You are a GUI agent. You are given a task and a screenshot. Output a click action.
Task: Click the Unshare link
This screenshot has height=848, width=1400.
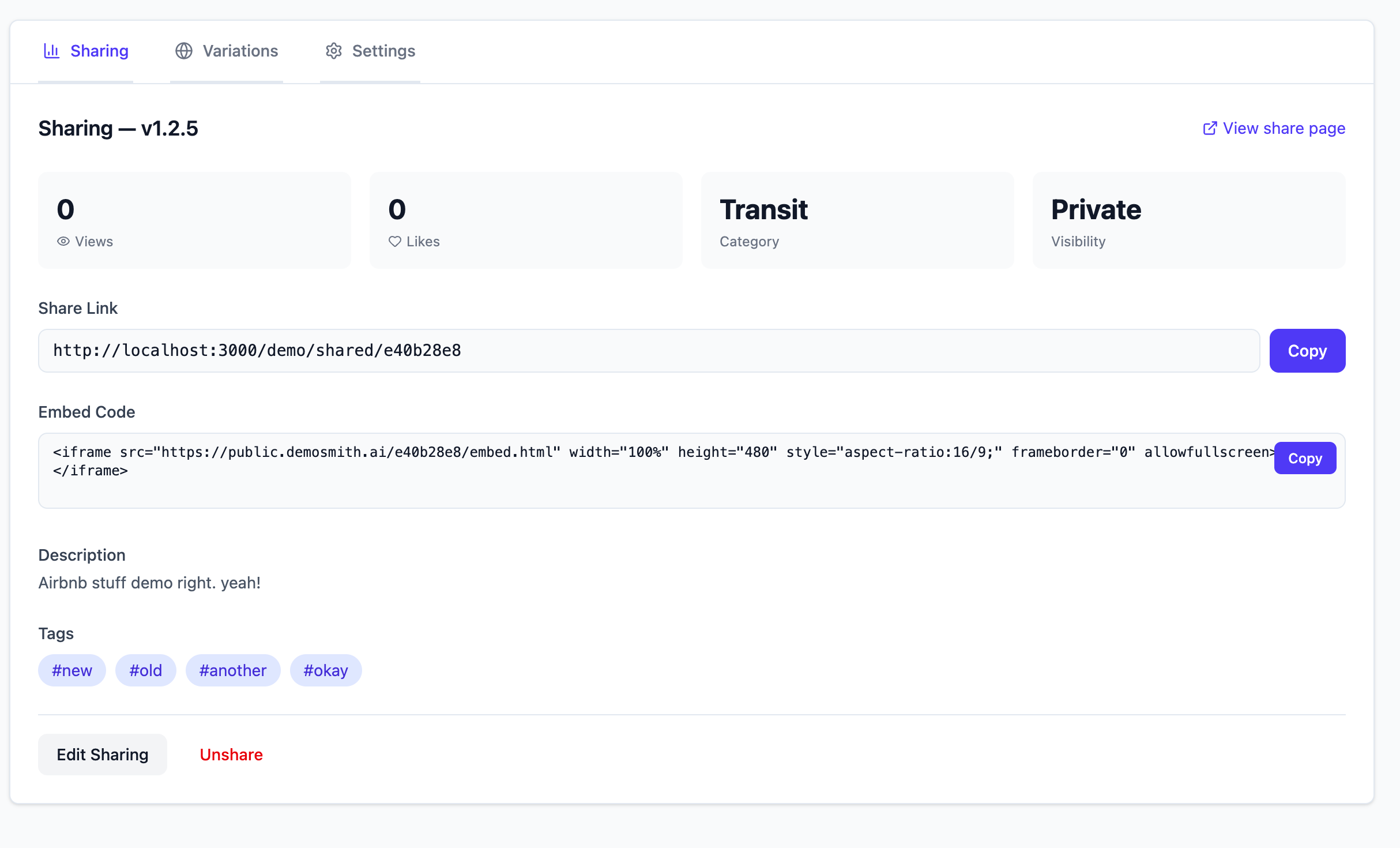[231, 754]
